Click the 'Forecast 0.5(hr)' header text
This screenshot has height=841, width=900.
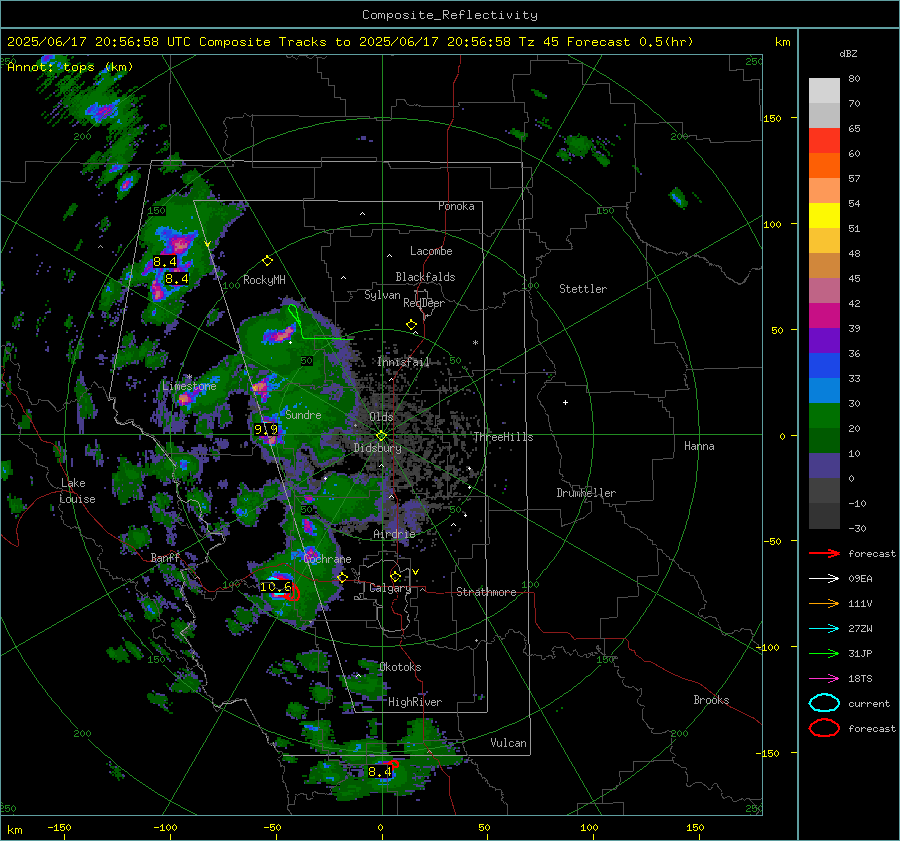coord(630,42)
